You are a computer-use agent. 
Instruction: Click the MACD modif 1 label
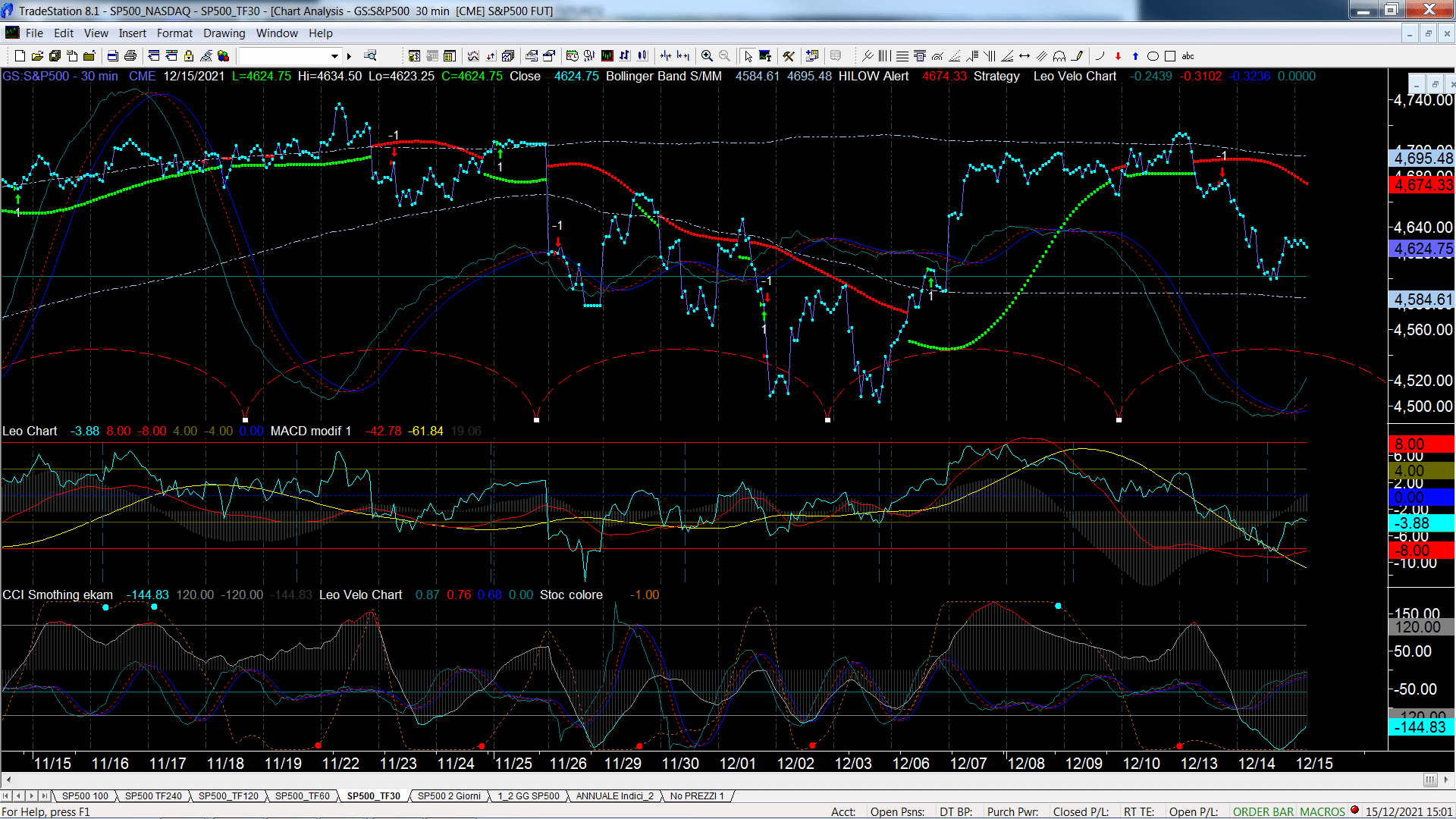[x=311, y=431]
